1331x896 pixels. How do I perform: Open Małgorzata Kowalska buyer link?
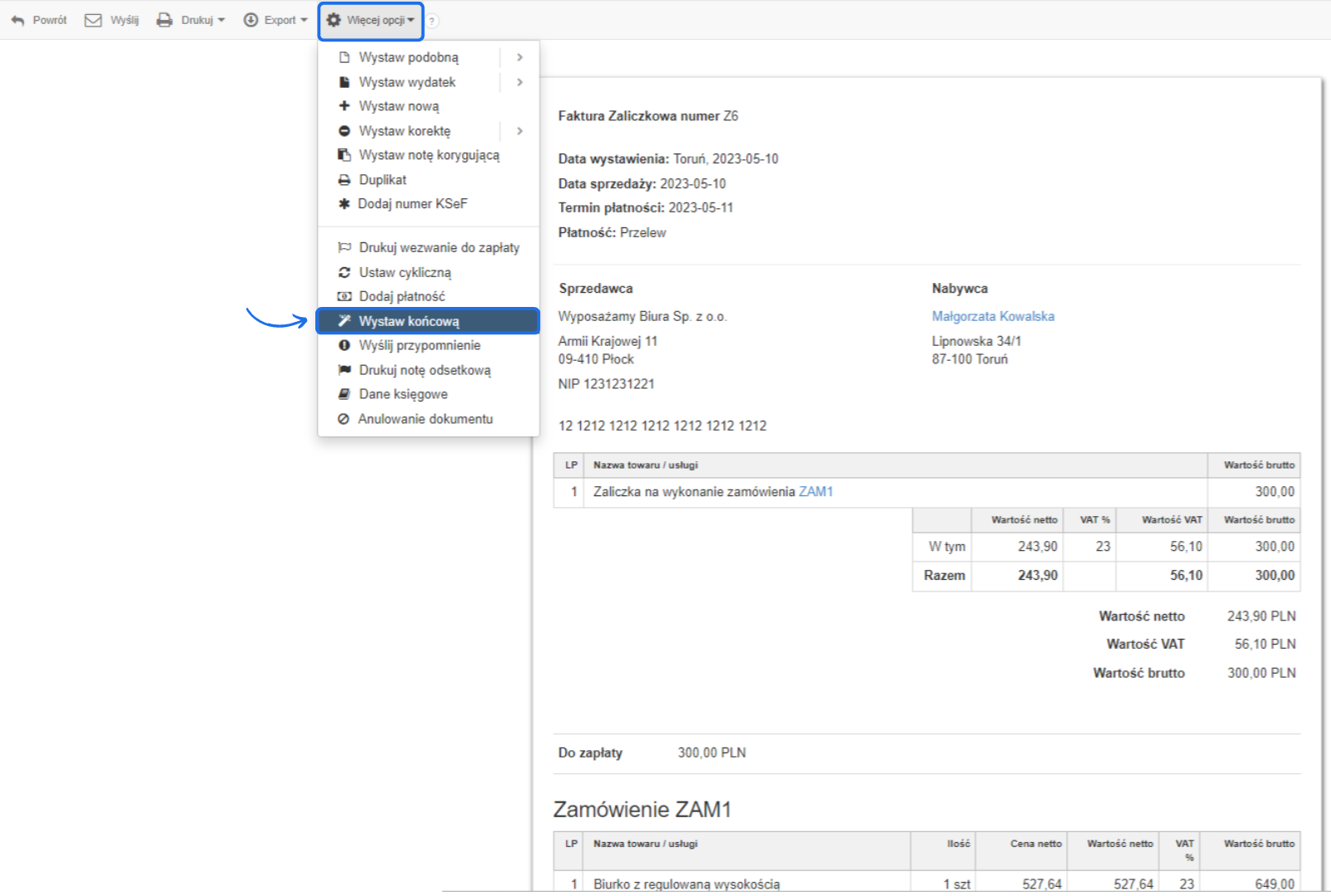992,316
